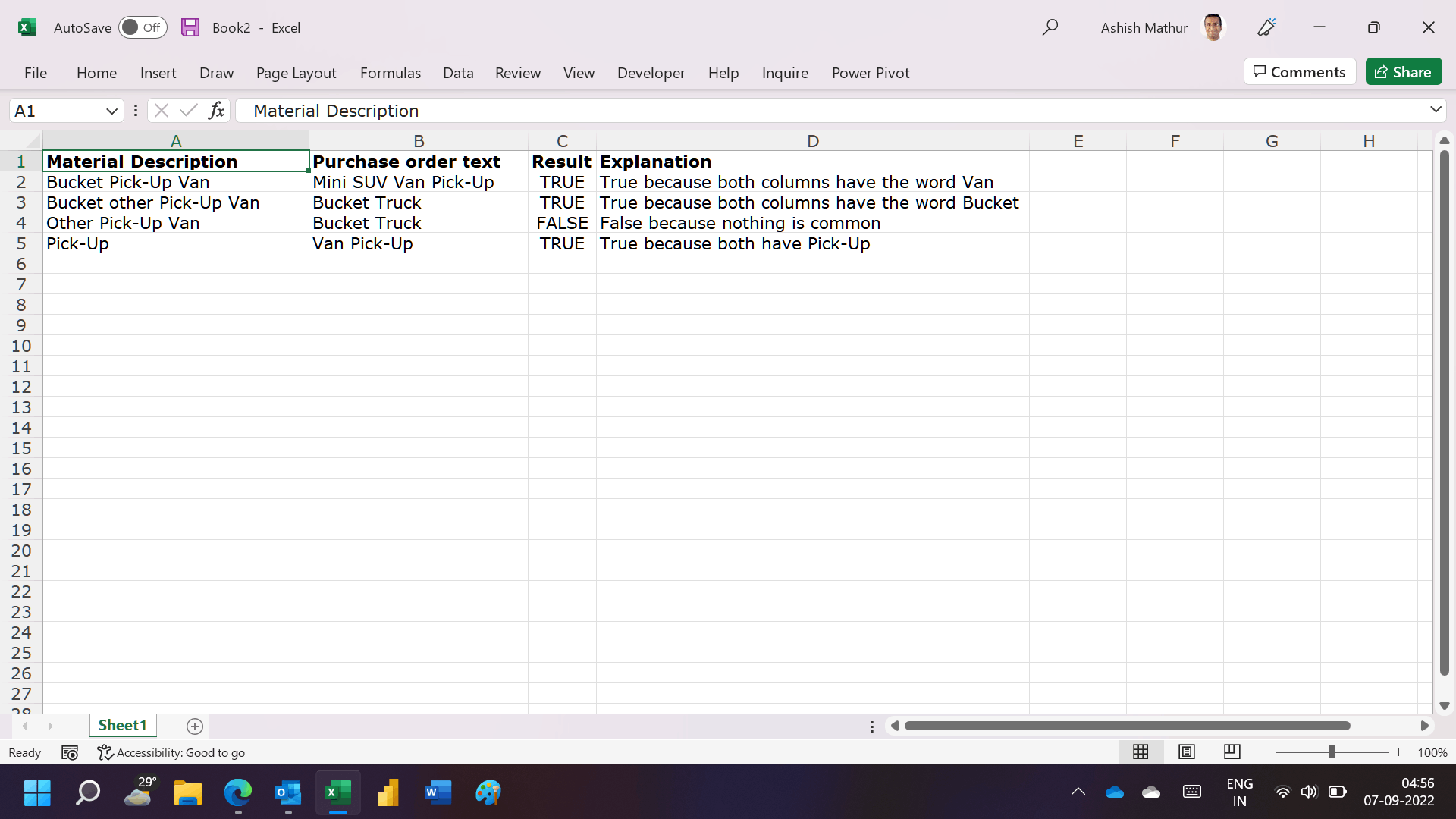Viewport: 1456px width, 819px height.
Task: Toggle AutoSave switch on
Action: (x=143, y=28)
